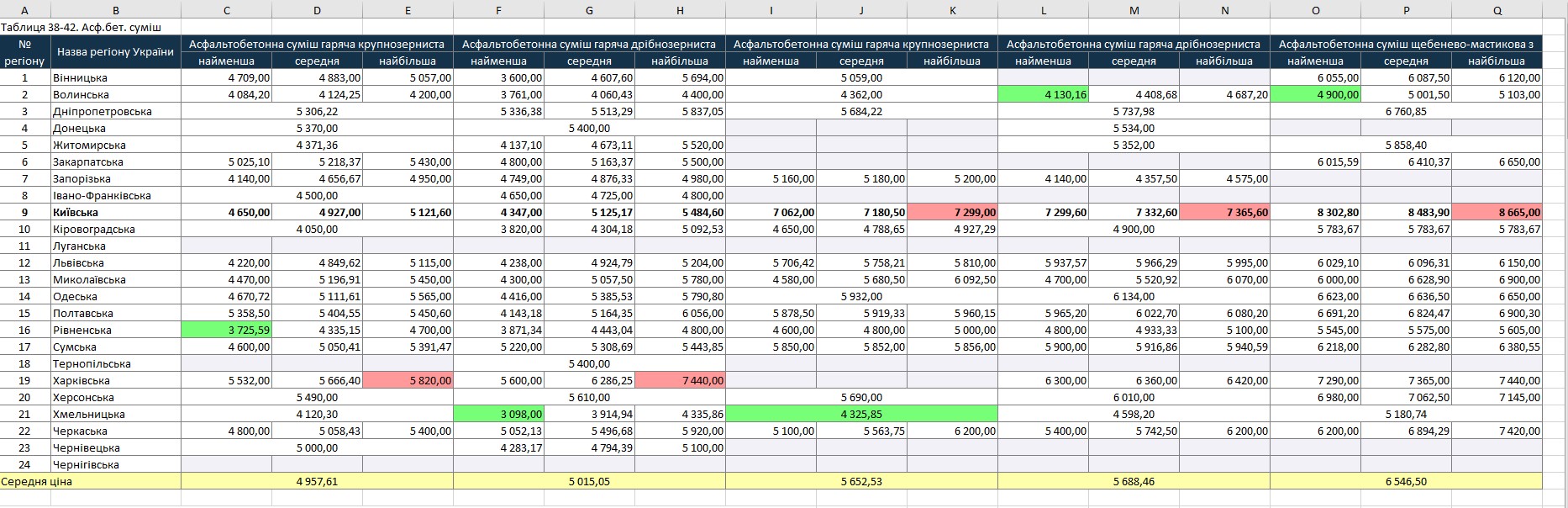
Task: Click the "Луганська" region name cell
Action: (115, 246)
